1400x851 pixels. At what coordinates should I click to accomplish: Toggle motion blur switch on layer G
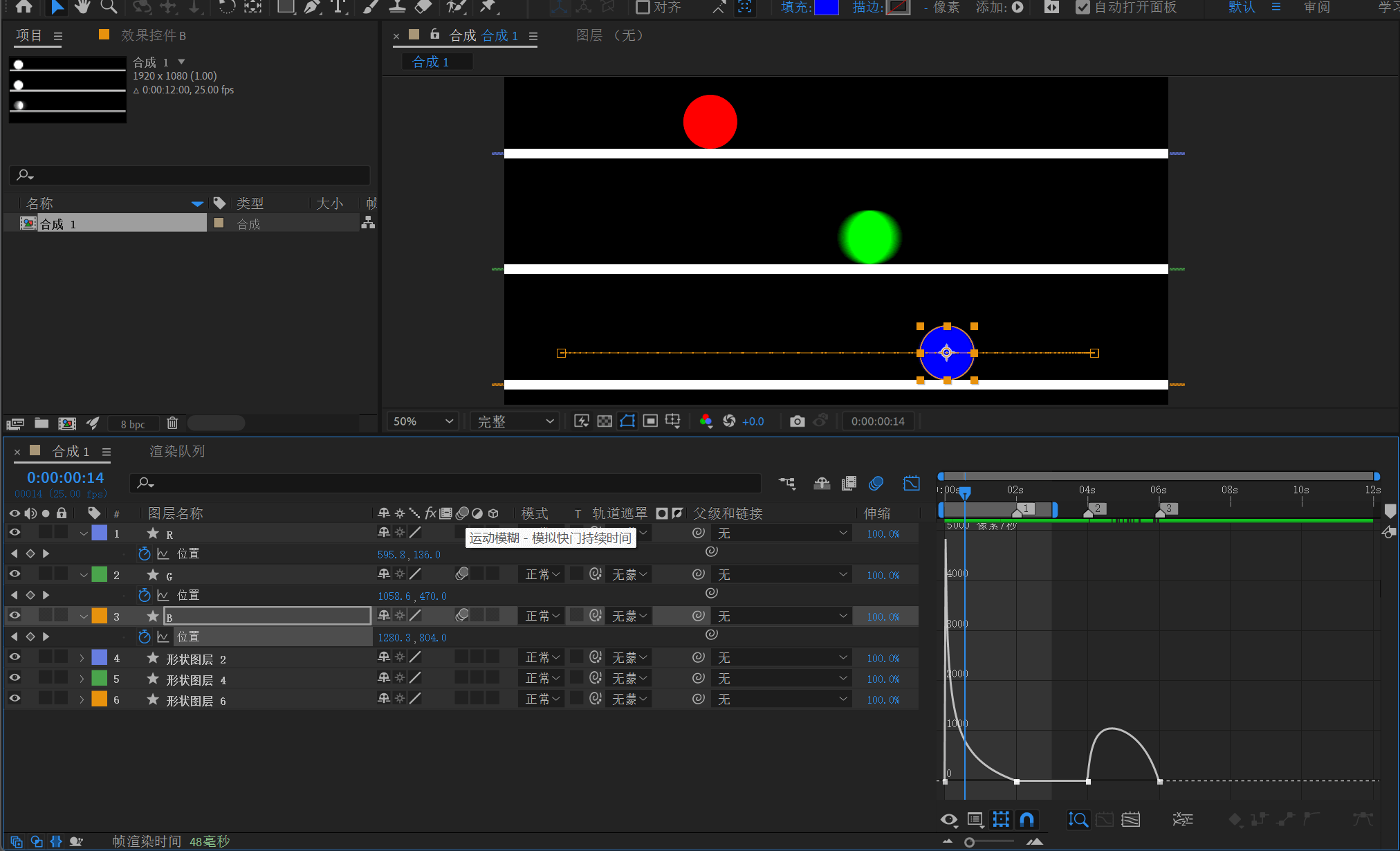[x=462, y=574]
